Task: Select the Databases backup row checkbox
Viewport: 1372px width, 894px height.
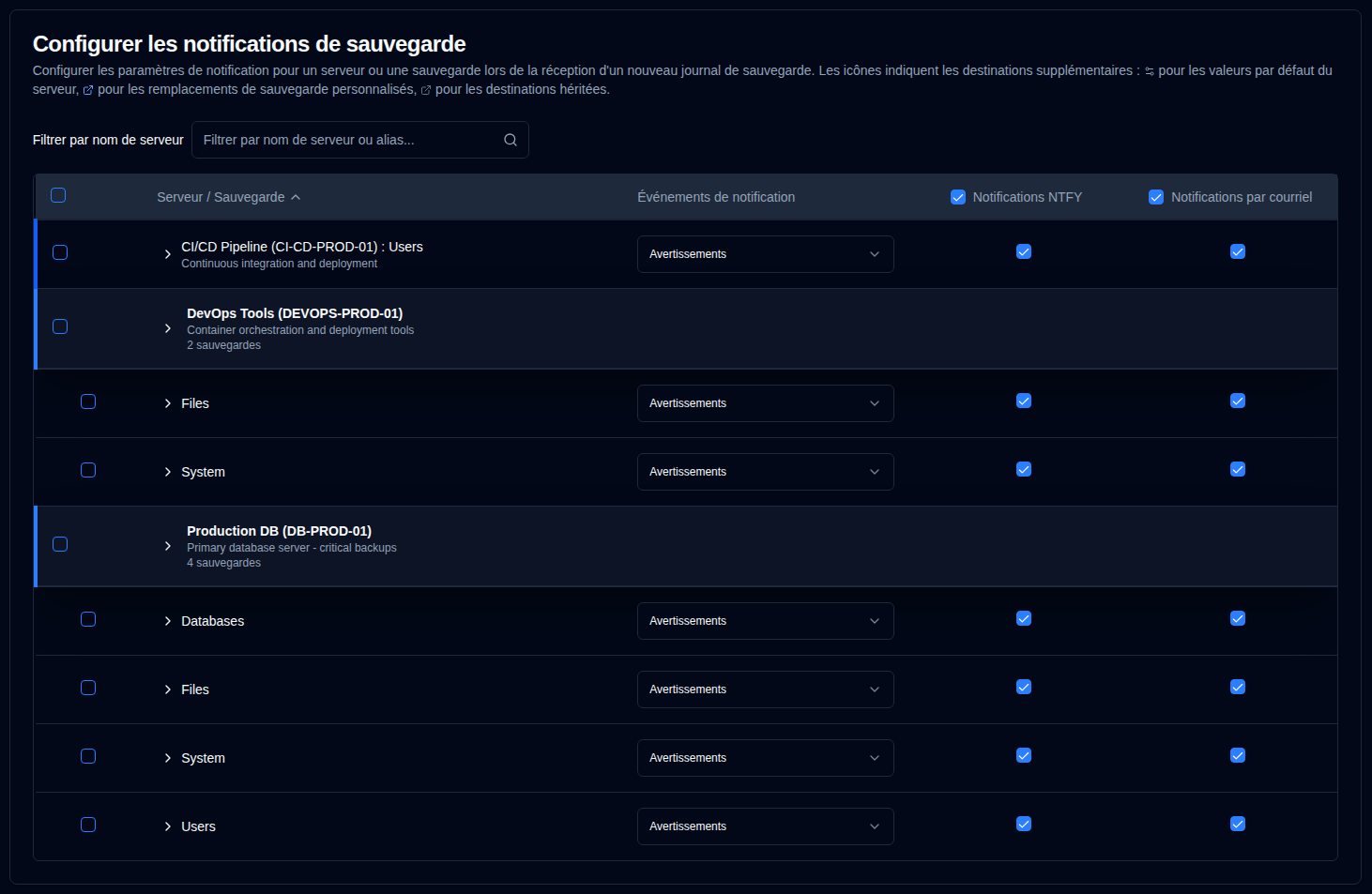Action: click(x=88, y=619)
